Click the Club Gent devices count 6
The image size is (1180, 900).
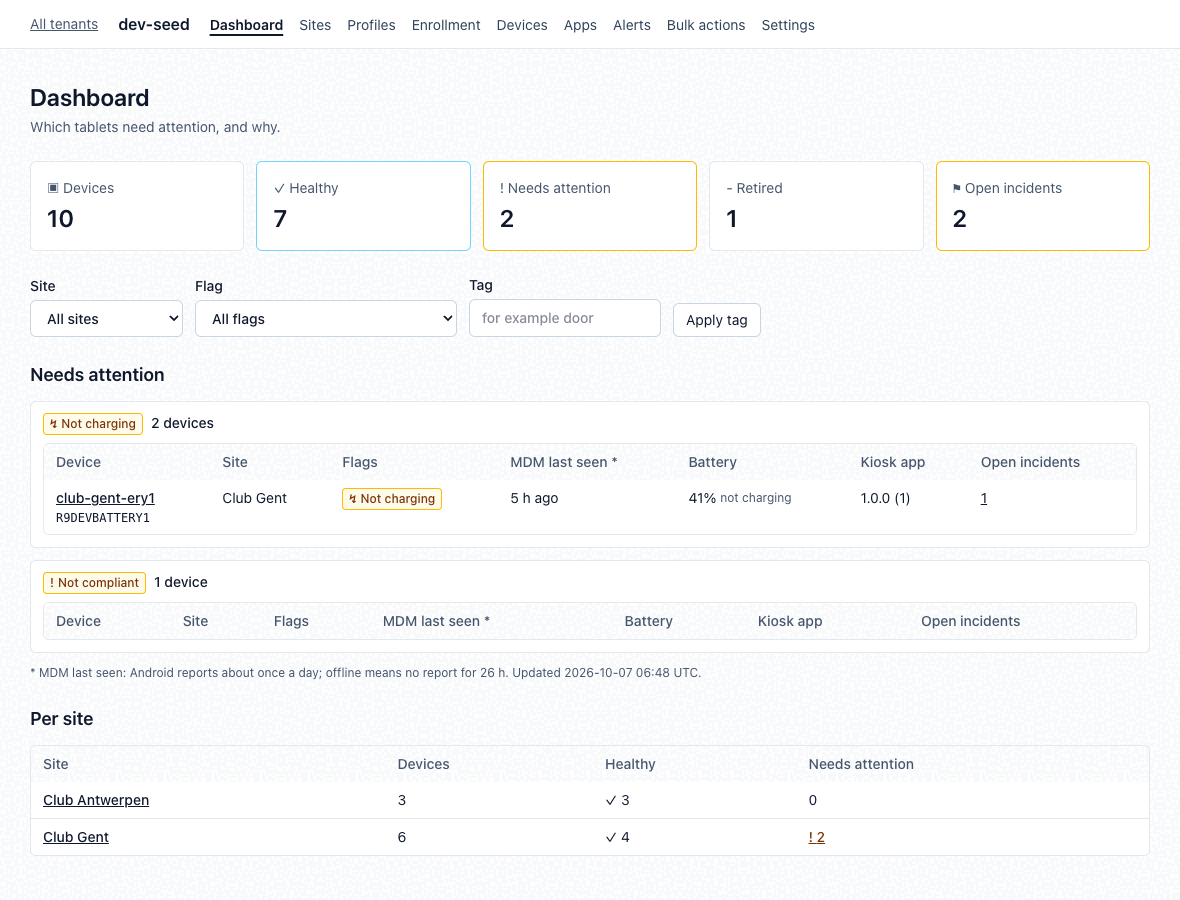402,837
